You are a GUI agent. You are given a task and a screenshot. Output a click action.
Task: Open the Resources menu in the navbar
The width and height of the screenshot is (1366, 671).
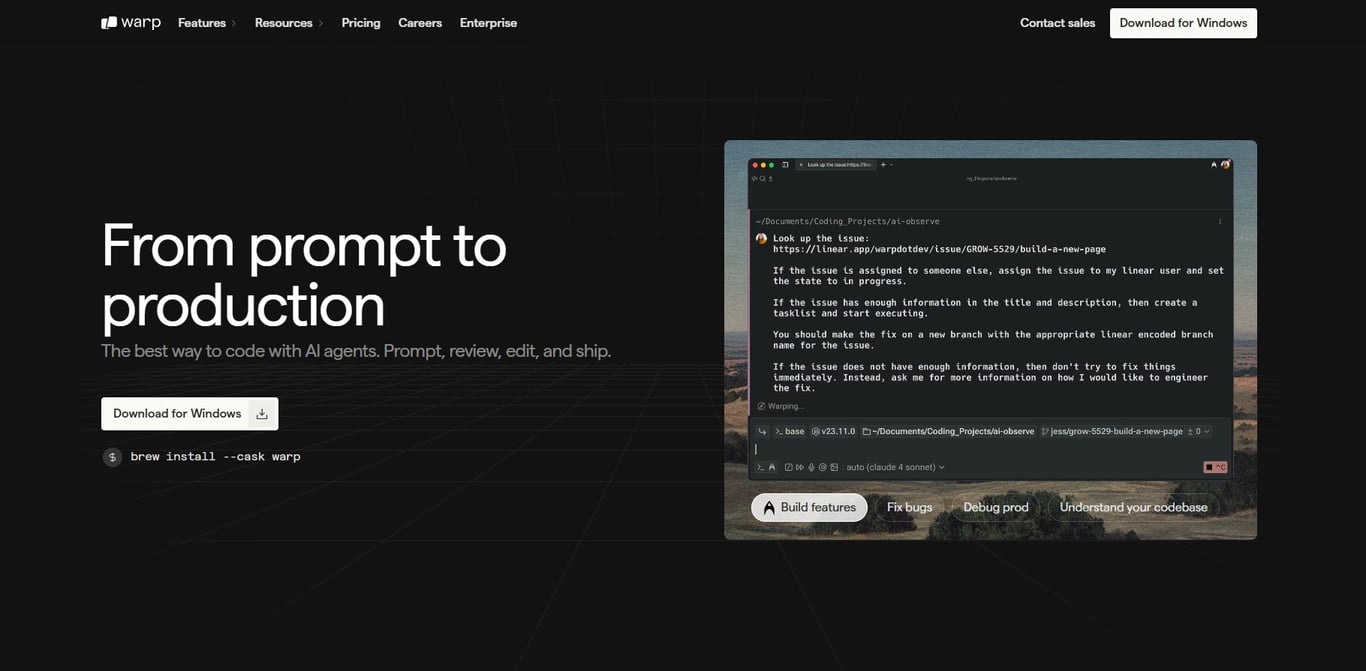[x=289, y=22]
